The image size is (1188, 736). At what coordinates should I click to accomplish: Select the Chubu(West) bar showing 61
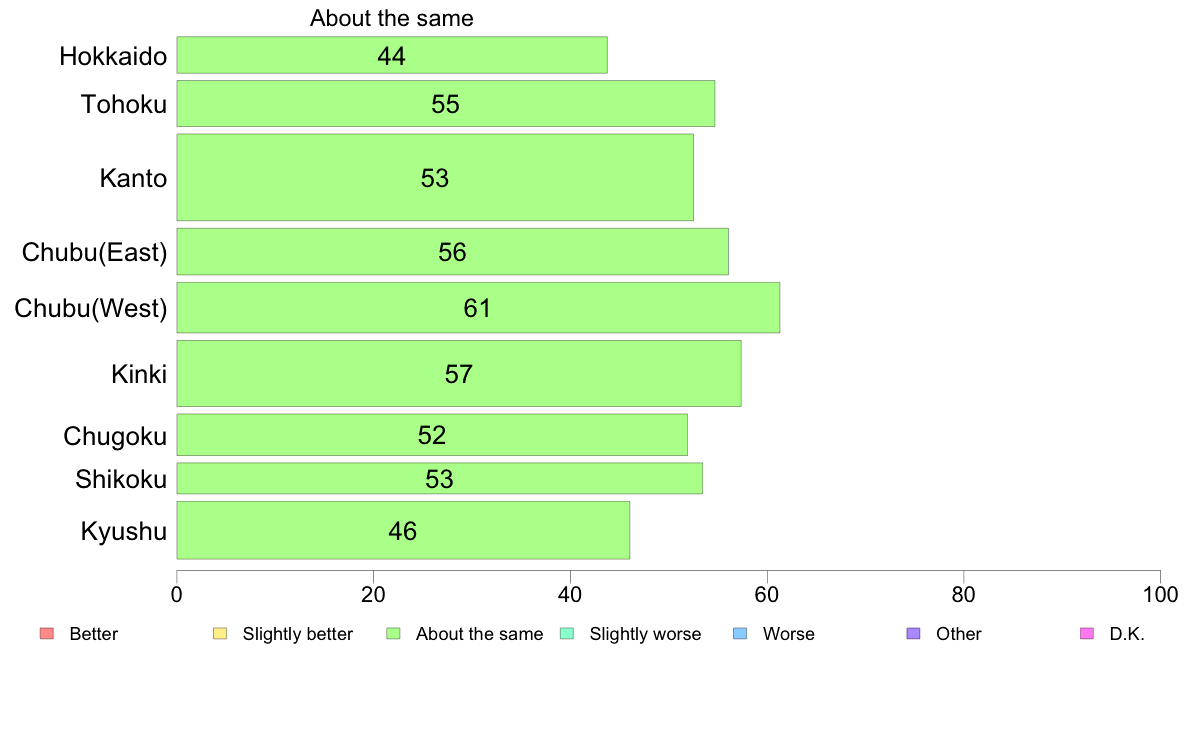coord(478,308)
